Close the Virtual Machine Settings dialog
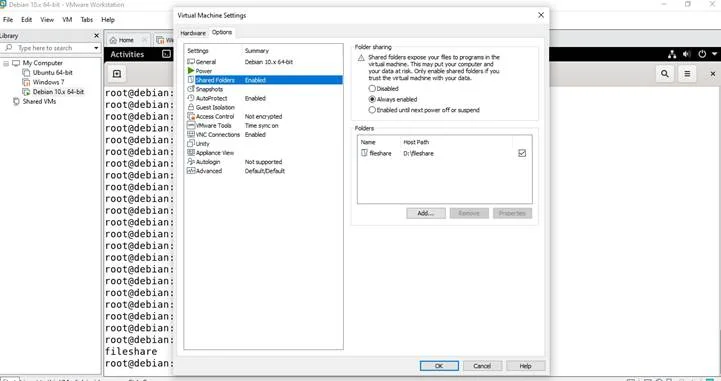This screenshot has width=721, height=381. coord(541,15)
